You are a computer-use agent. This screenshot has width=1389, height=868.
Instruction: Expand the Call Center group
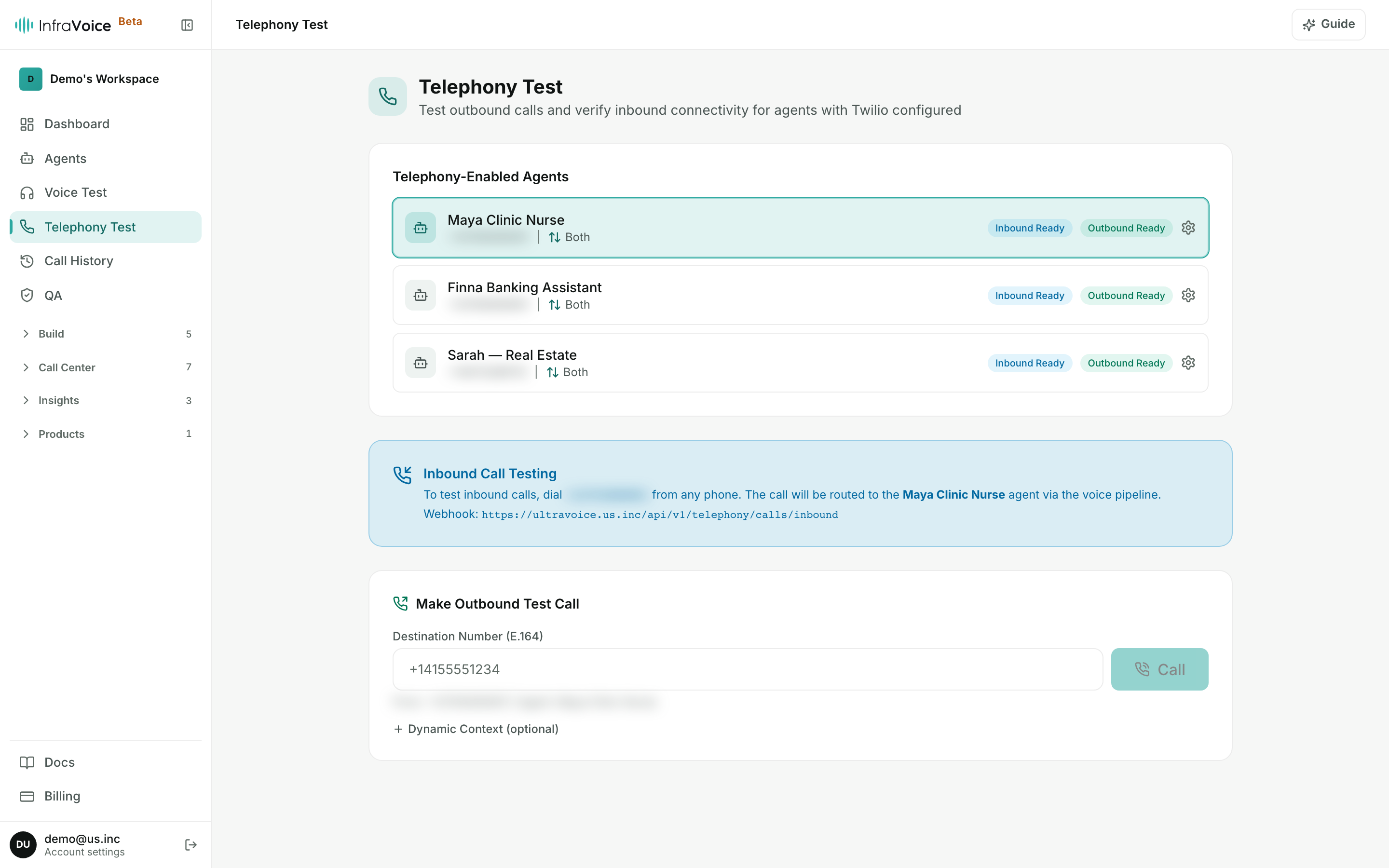[106, 367]
